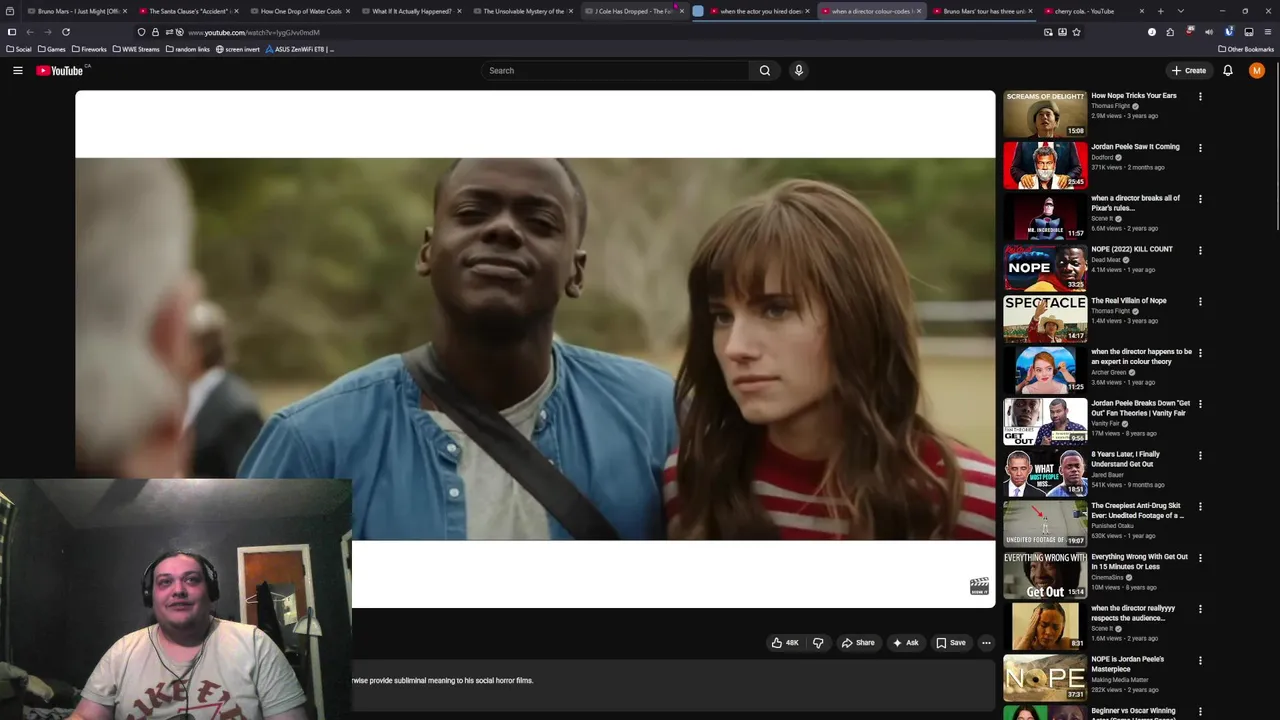Open the Fireworks bookmarks folder
Screen dimensions: 1280x720
(x=89, y=49)
